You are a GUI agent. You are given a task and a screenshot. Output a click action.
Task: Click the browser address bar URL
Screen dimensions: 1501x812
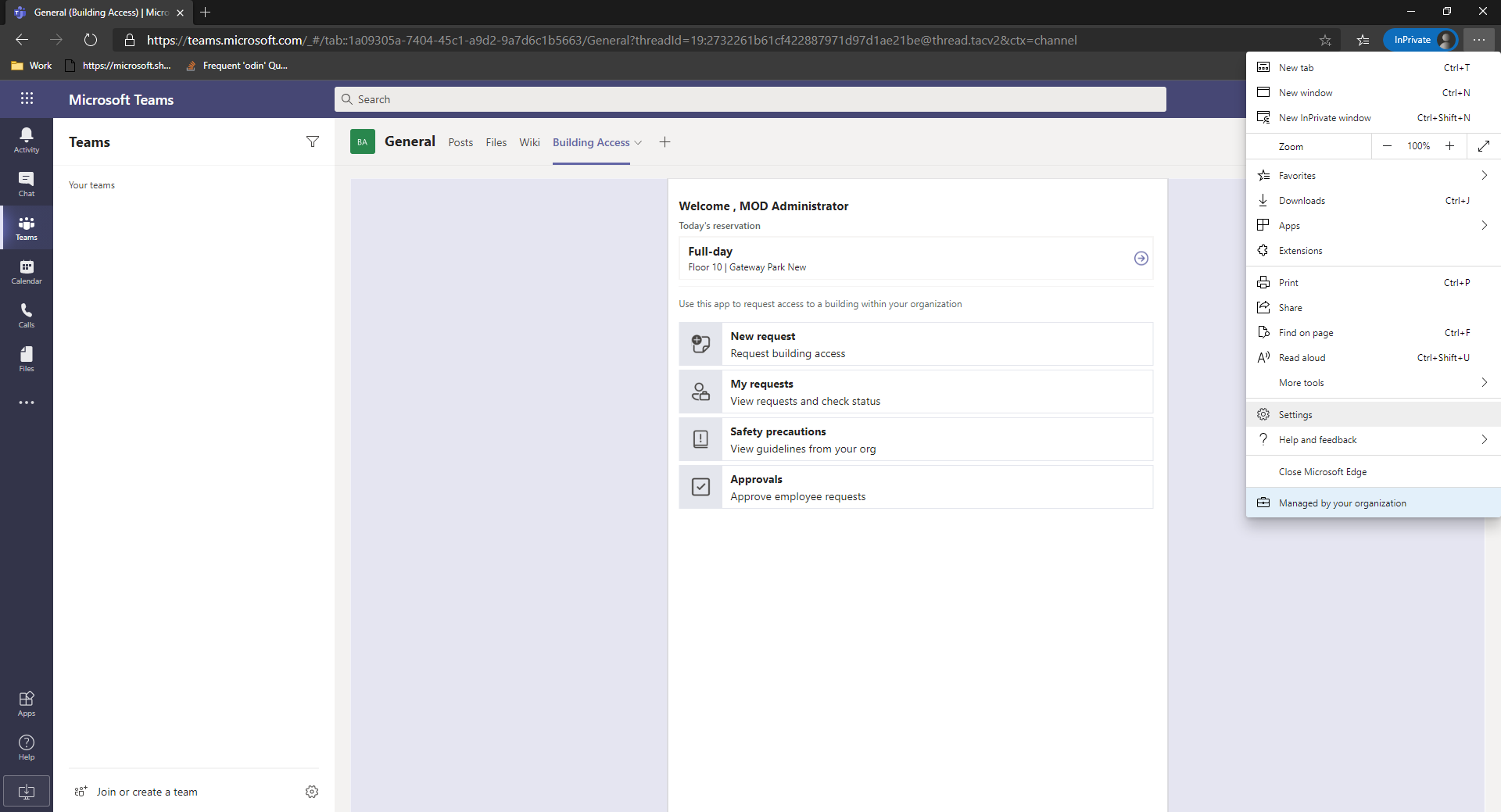tap(611, 40)
